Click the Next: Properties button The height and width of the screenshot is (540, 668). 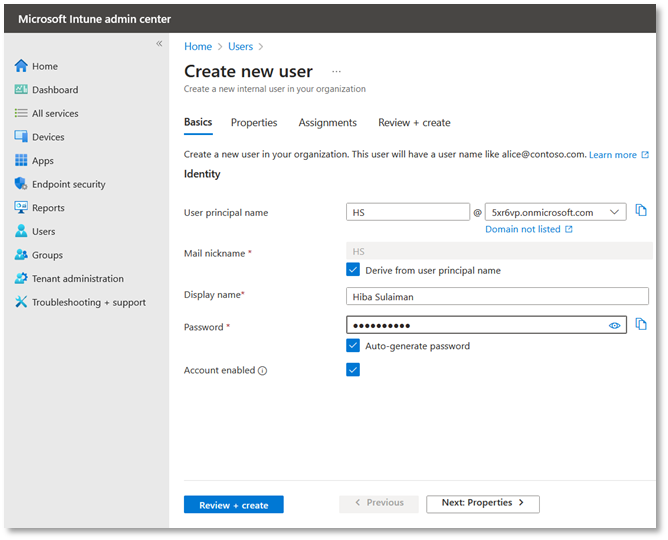click(x=482, y=503)
